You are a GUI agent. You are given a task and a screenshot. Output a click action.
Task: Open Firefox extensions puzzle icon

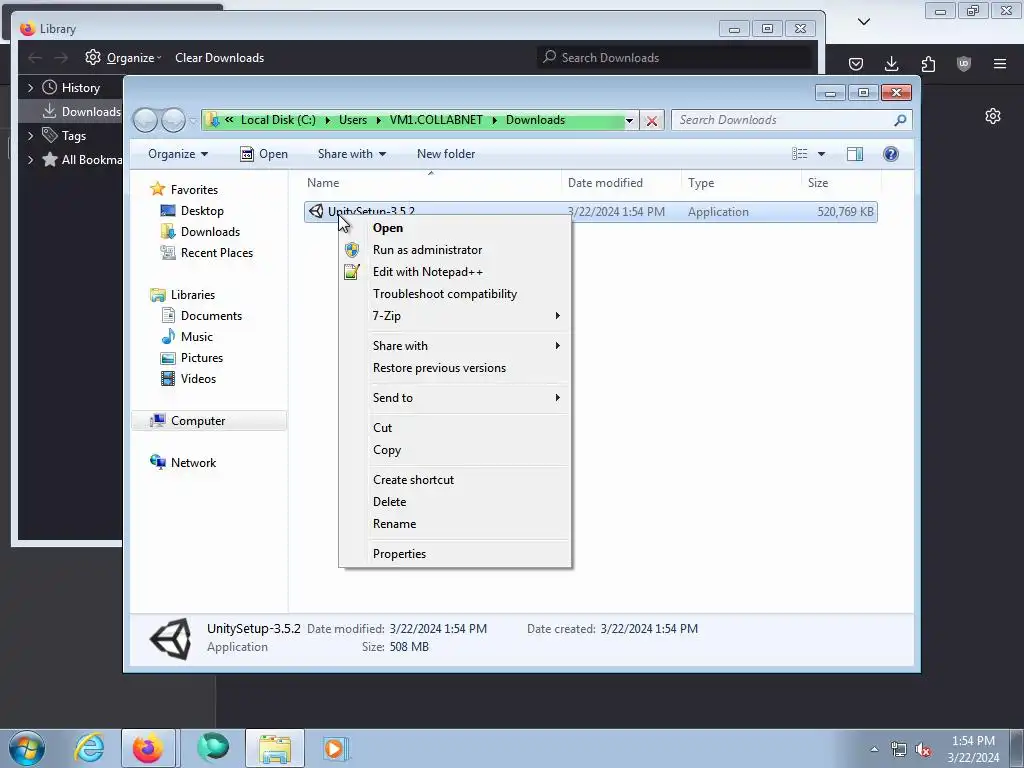928,63
